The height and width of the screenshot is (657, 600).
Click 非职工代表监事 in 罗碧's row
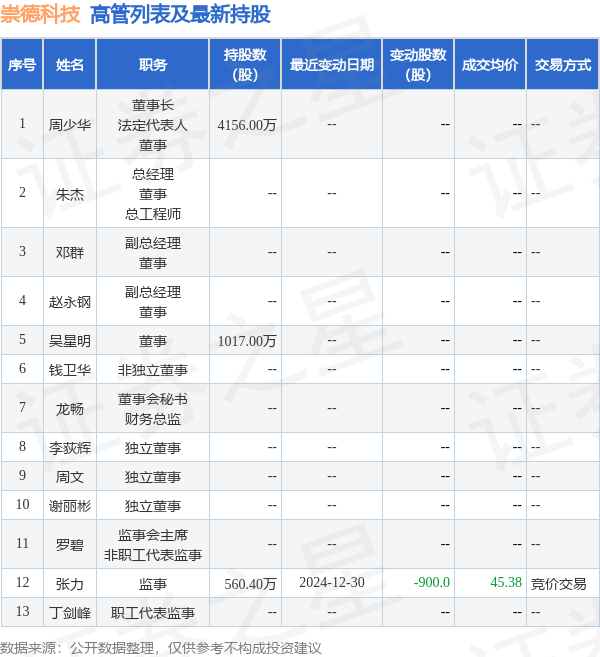coord(153,555)
